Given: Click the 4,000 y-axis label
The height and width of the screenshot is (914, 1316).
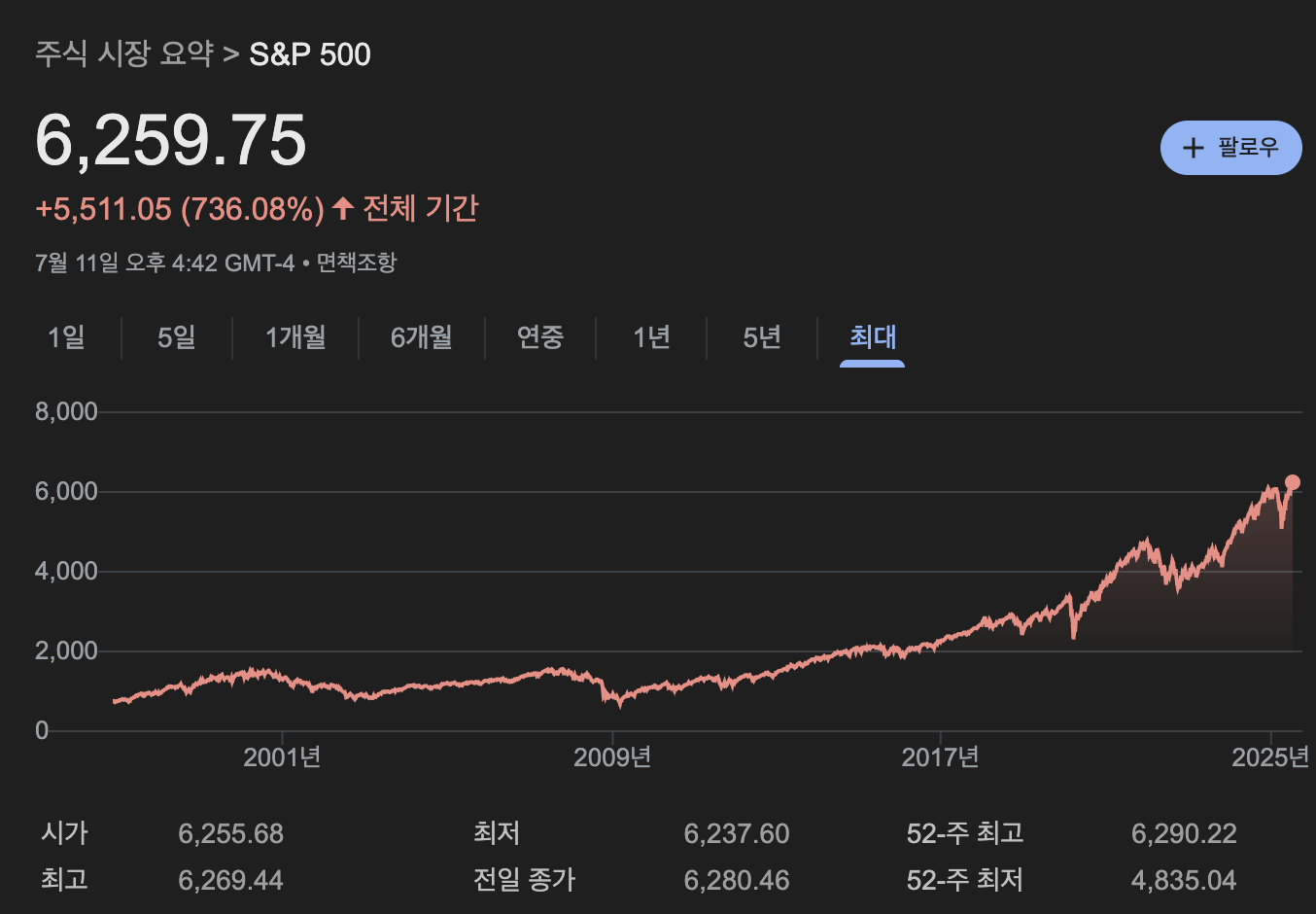Looking at the screenshot, I should pyautogui.click(x=66, y=571).
